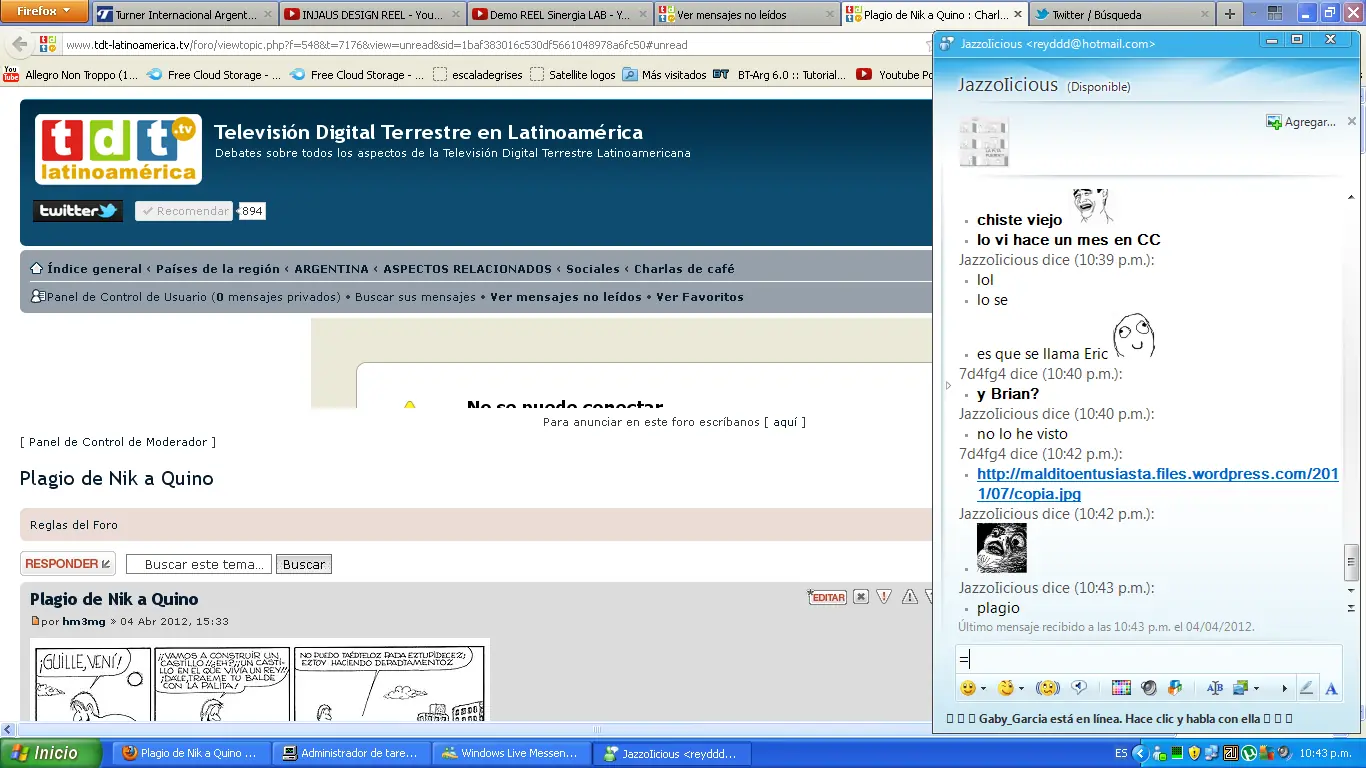Switch to Twitter / Búsqueda tab
1366x768 pixels.
pyautogui.click(x=1121, y=15)
